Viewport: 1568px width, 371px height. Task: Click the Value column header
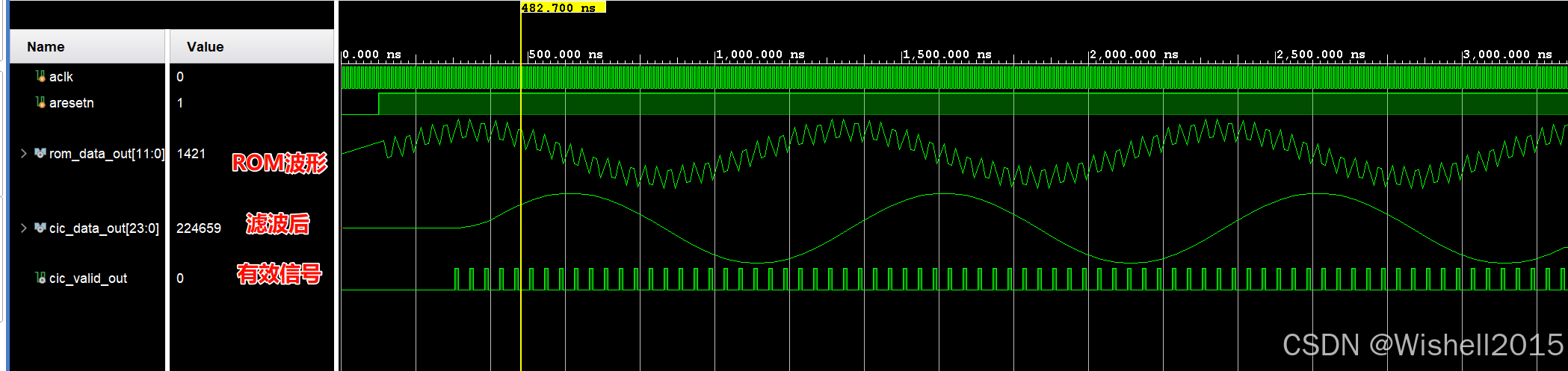(x=252, y=46)
